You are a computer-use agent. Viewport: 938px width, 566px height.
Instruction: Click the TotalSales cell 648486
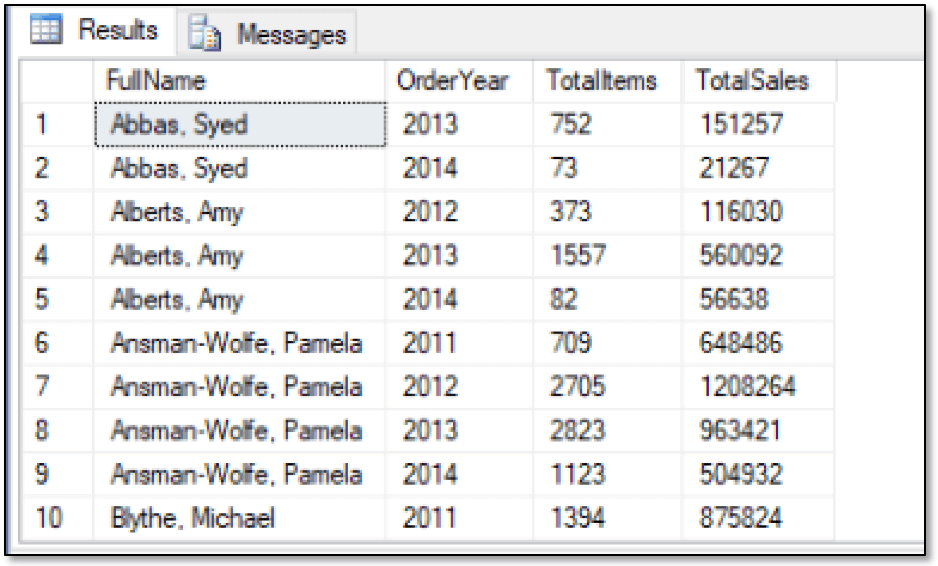(757, 343)
